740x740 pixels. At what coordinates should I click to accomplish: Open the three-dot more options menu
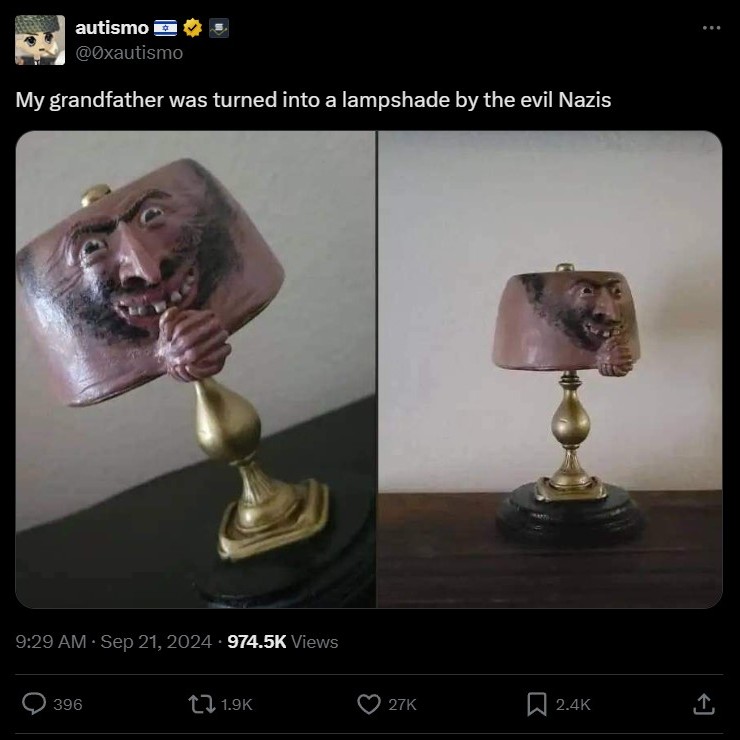click(x=711, y=28)
